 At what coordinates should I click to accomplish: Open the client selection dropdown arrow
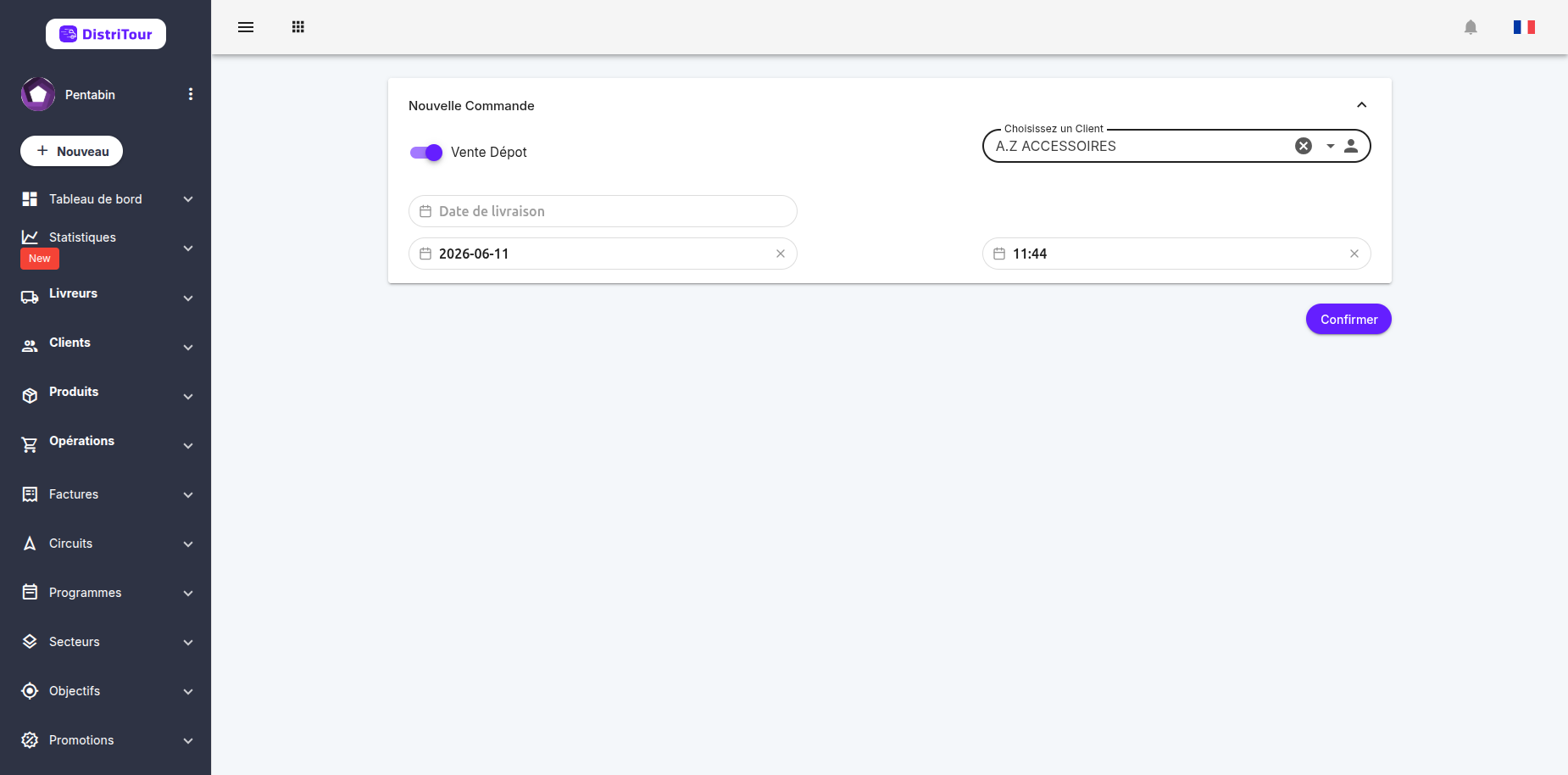click(x=1330, y=146)
